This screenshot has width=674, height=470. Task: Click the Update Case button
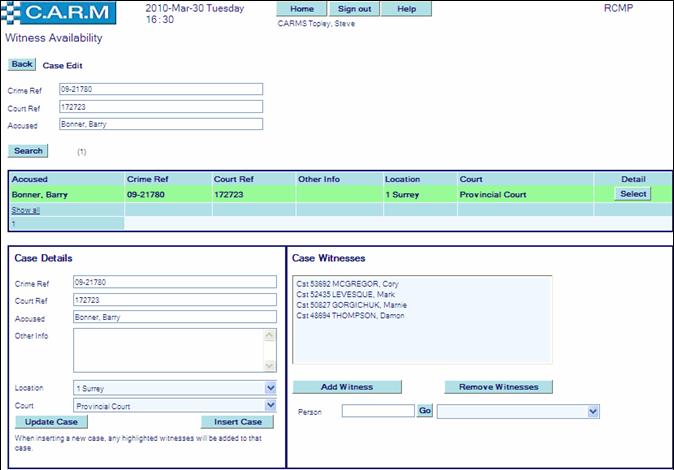point(44,422)
